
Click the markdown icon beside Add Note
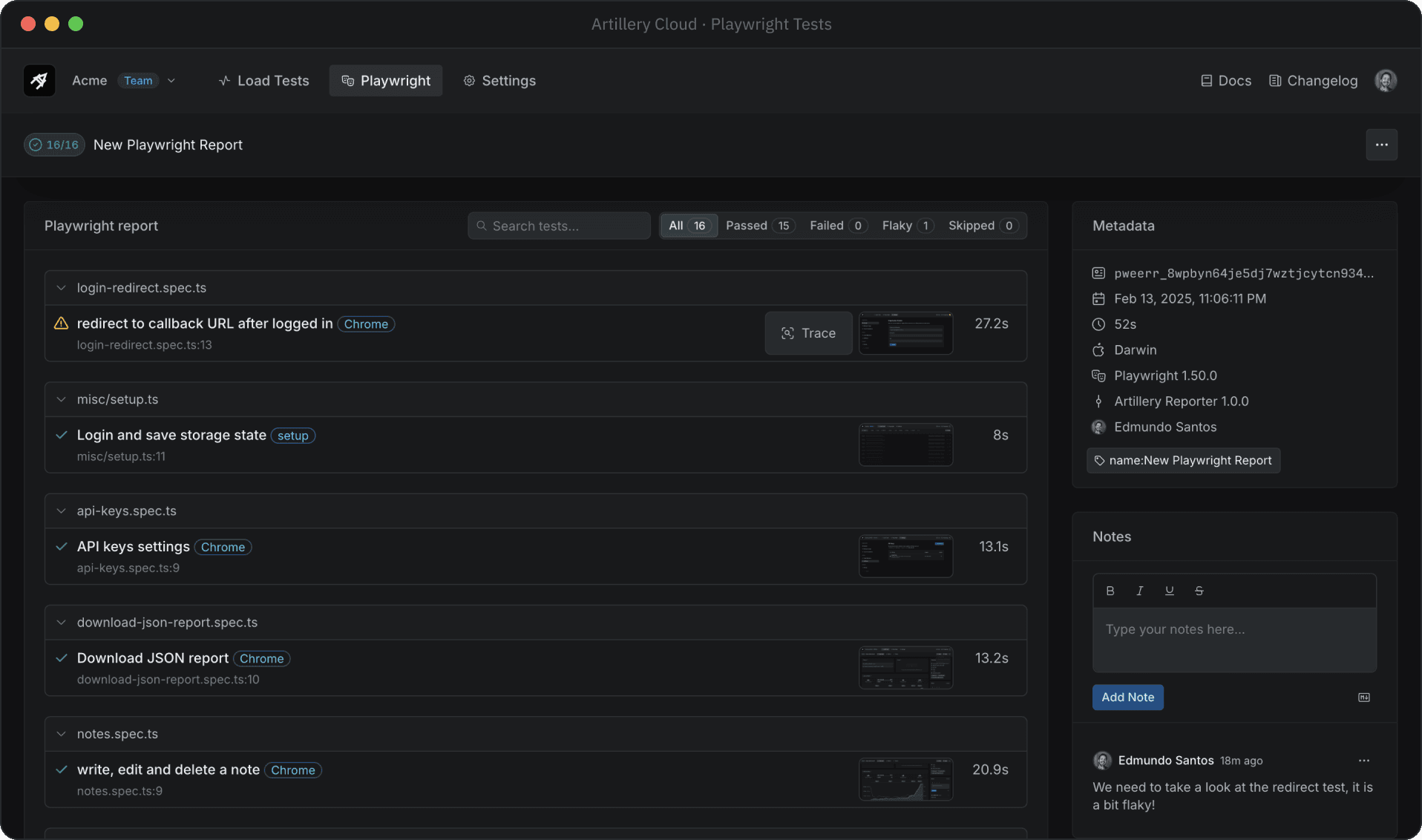pyautogui.click(x=1363, y=698)
